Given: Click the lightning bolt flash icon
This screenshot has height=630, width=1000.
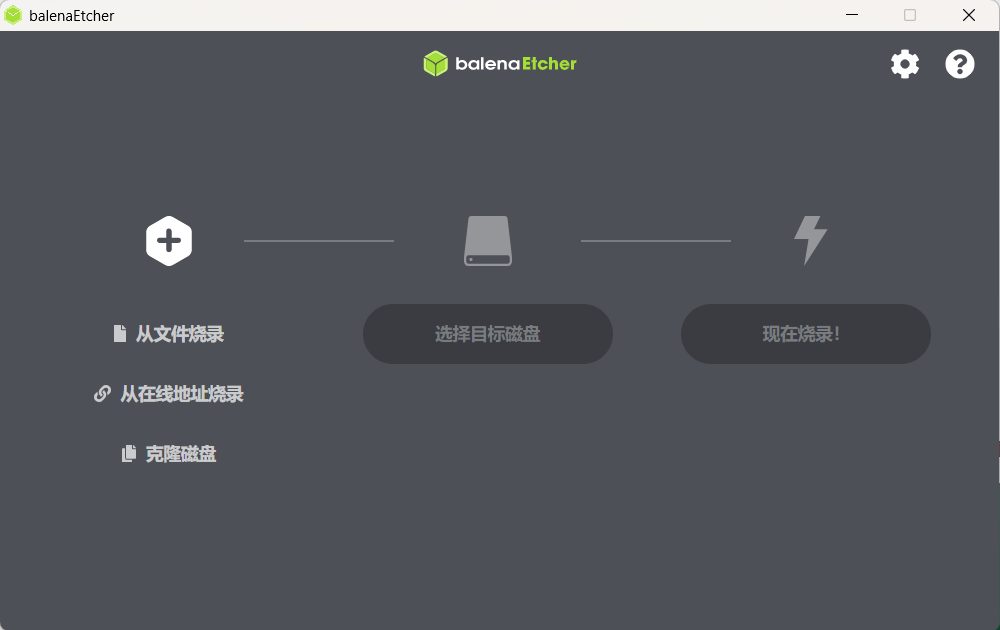Looking at the screenshot, I should tap(811, 240).
